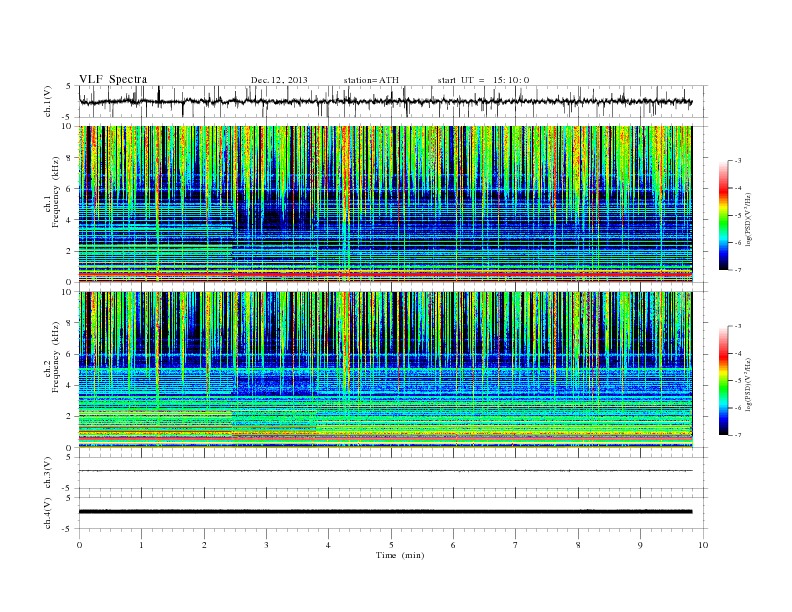
Task: Click the "start UT = 15:10:0" header text
Action: [483, 80]
